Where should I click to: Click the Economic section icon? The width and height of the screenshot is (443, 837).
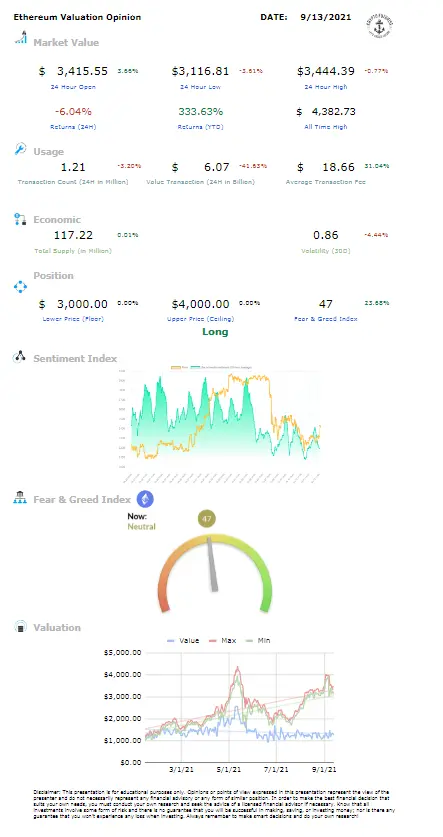20,219
